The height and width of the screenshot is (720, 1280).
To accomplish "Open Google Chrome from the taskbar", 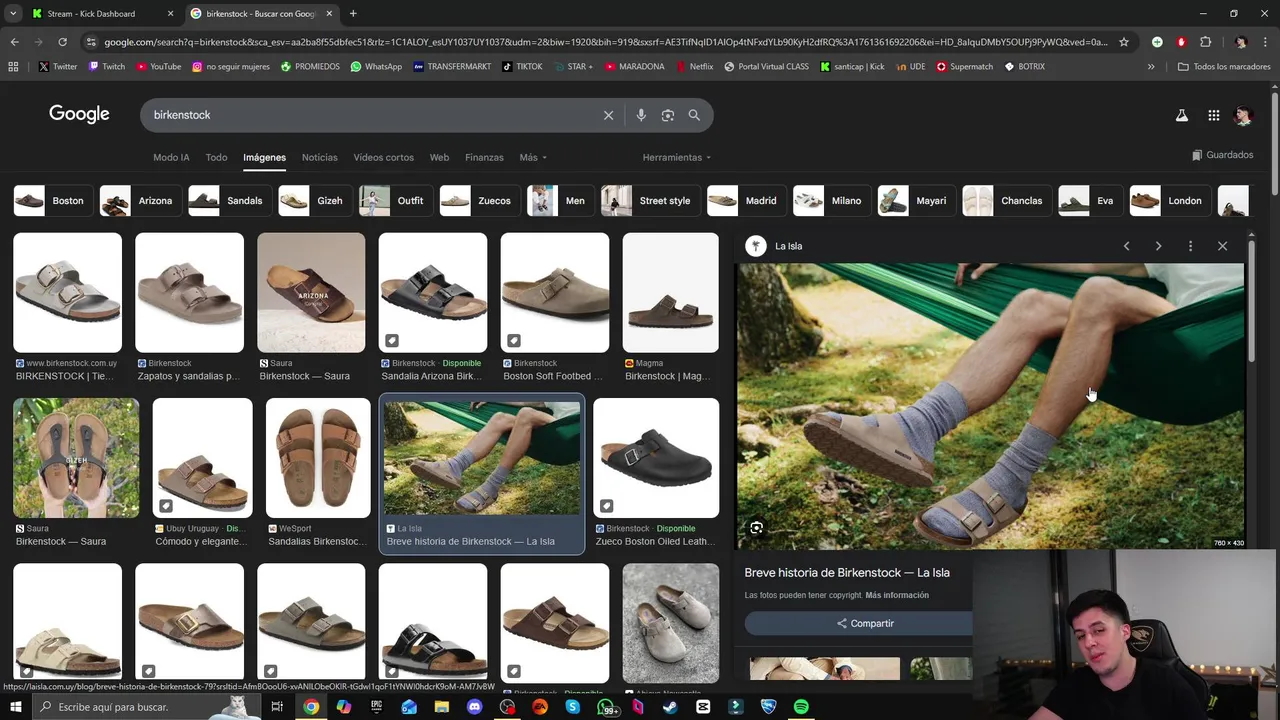I will pyautogui.click(x=311, y=707).
